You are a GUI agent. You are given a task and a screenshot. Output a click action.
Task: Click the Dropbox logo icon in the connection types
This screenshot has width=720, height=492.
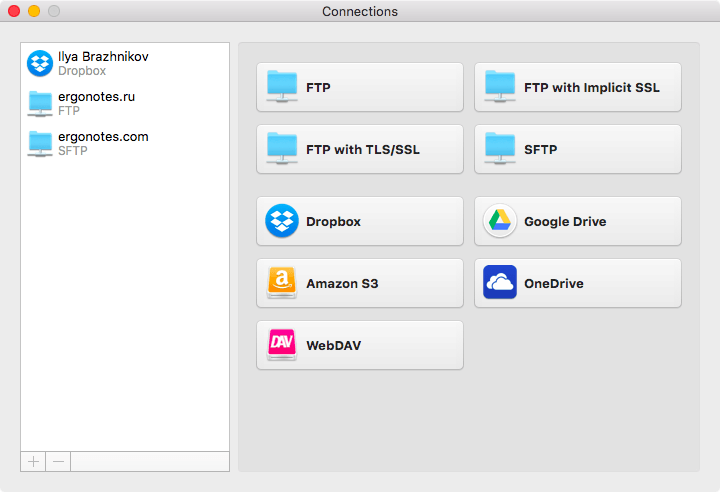click(282, 221)
